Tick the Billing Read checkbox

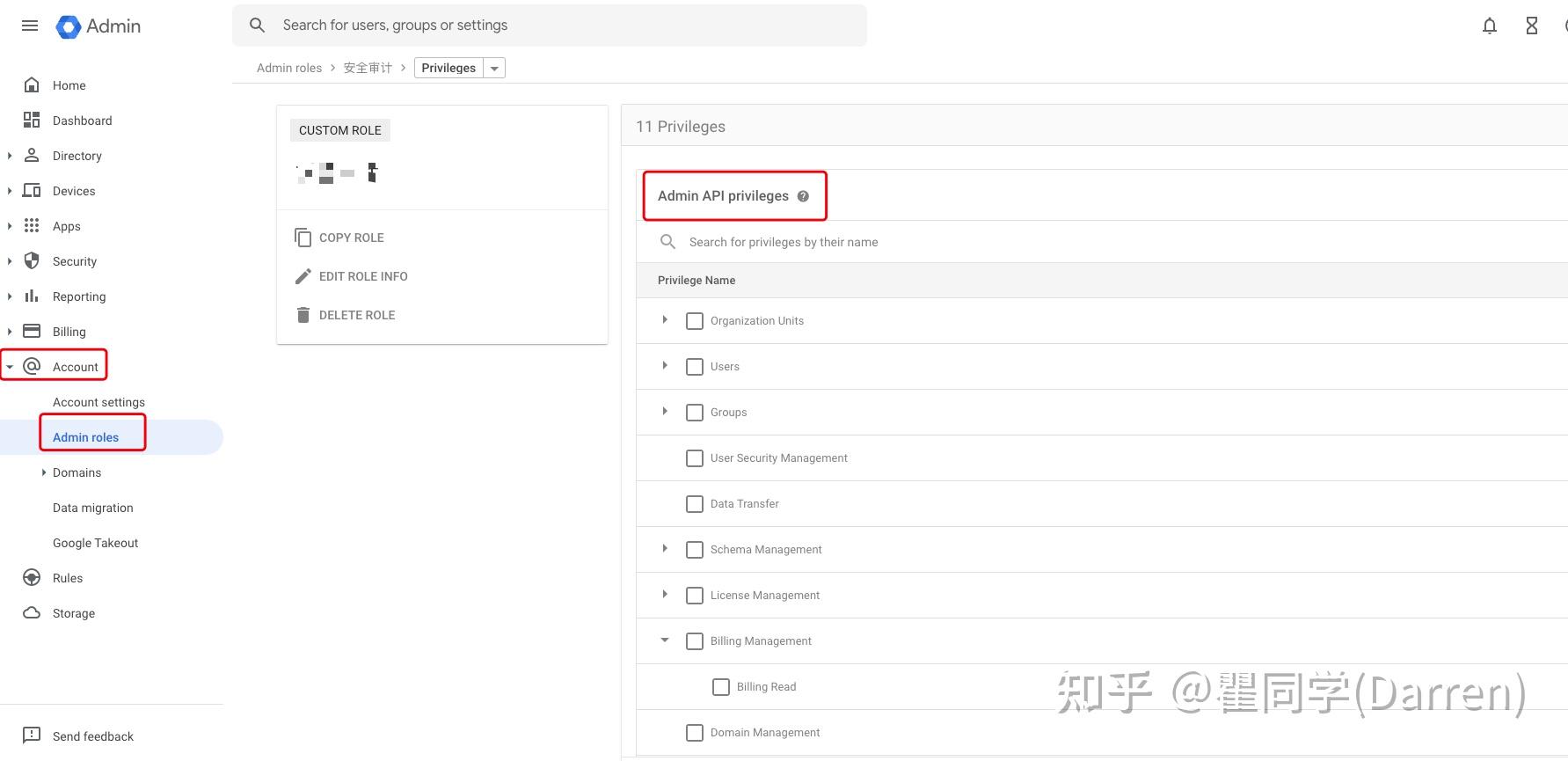click(x=721, y=687)
